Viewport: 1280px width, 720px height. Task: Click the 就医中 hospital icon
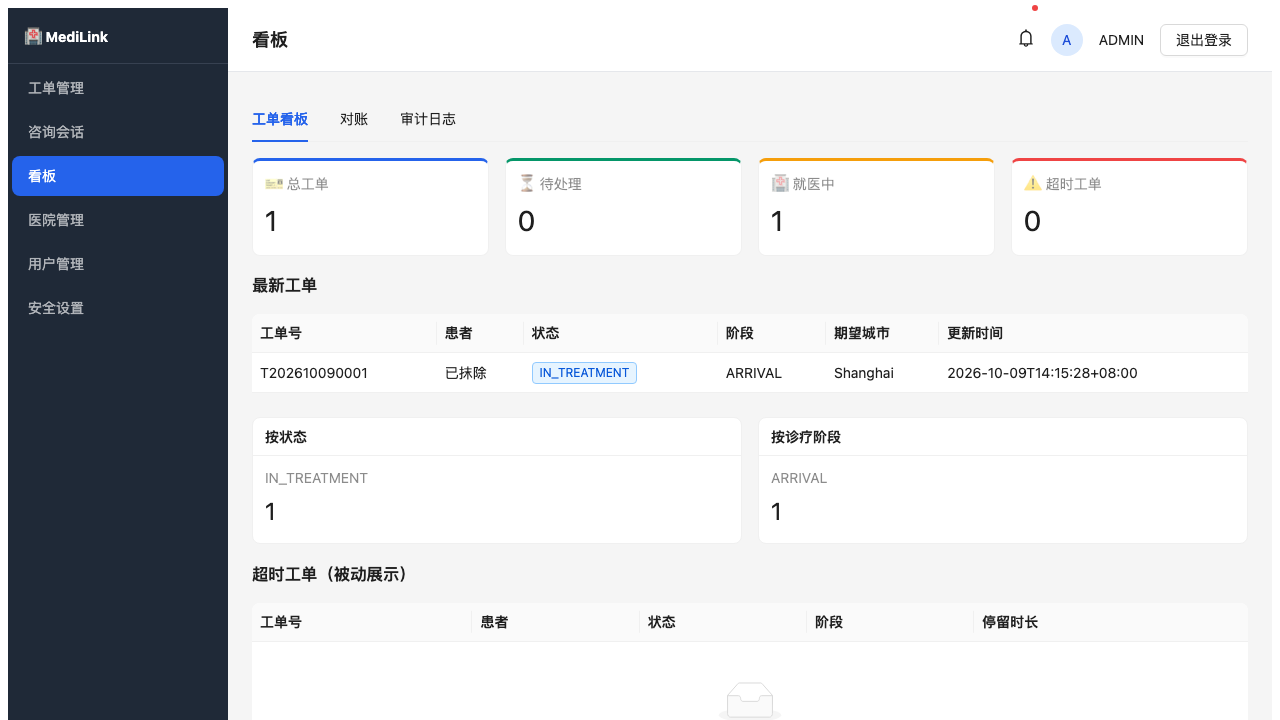780,184
